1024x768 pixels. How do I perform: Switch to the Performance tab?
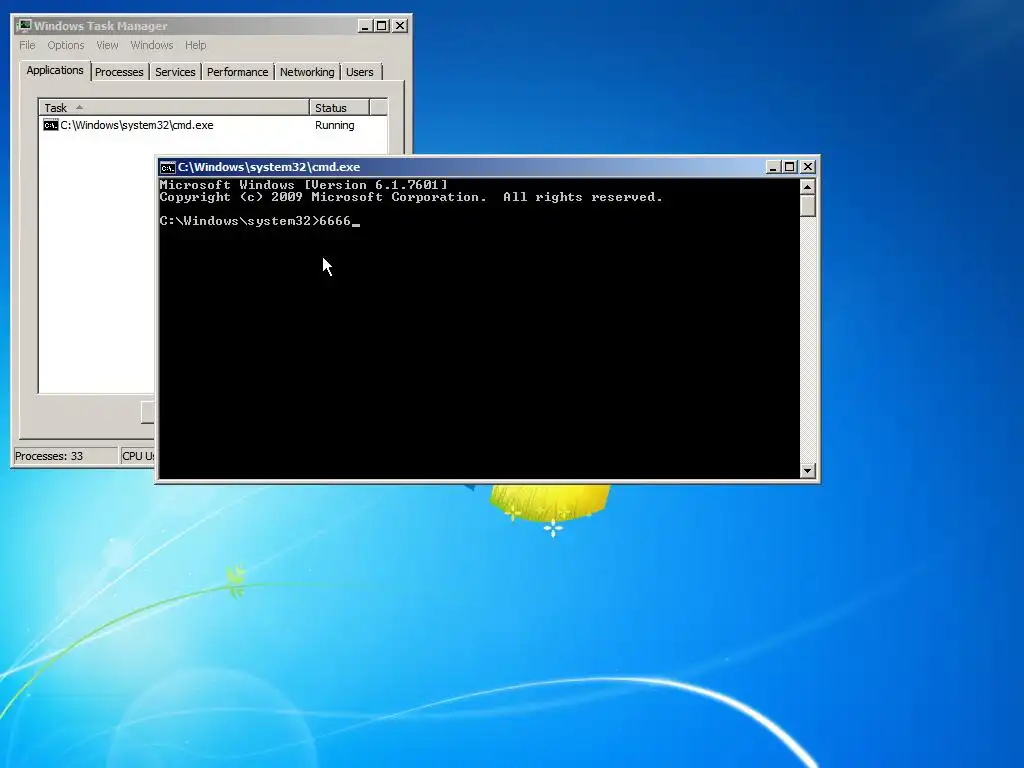coord(238,72)
